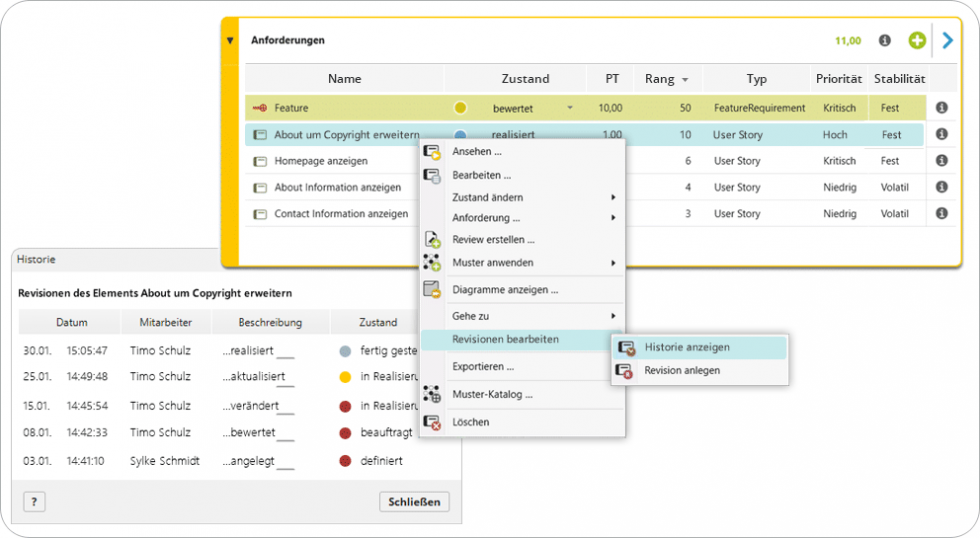The width and height of the screenshot is (980, 538).
Task: Click user story icon of Homepage anzeigen
Action: (259, 161)
